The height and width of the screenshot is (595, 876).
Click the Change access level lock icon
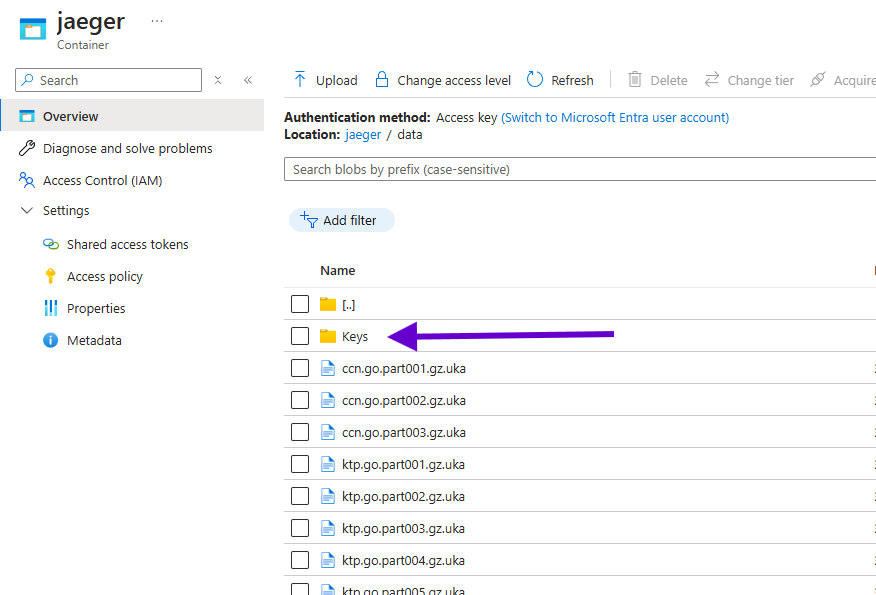click(382, 80)
